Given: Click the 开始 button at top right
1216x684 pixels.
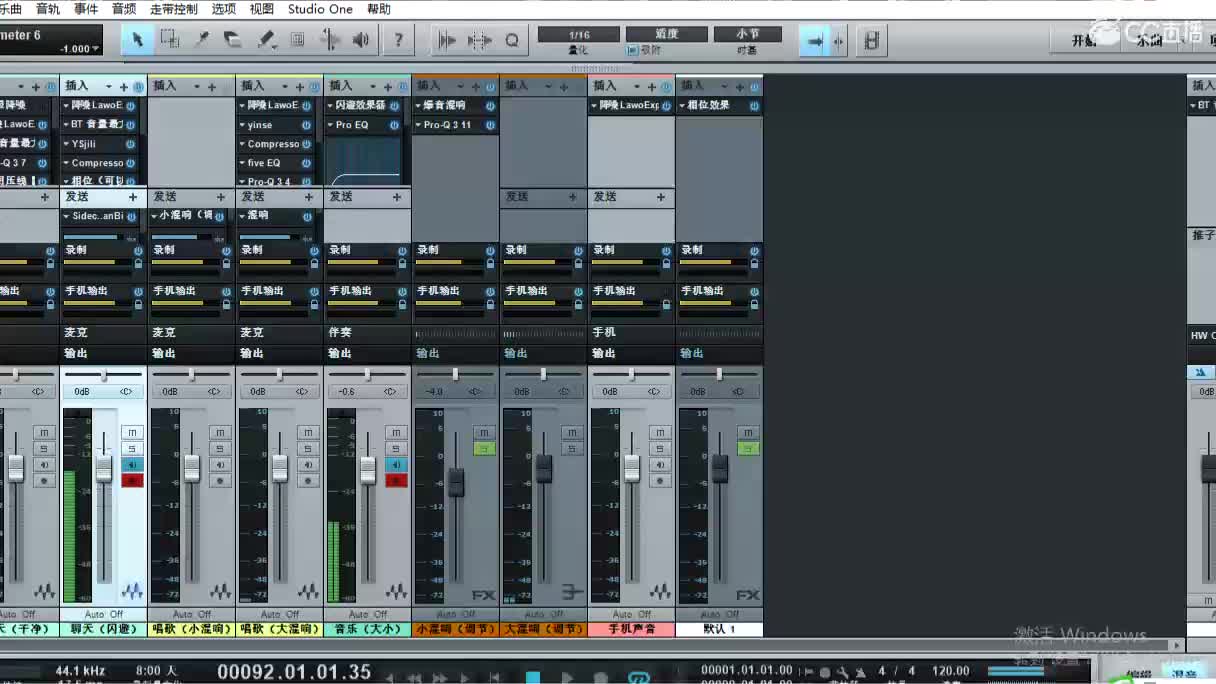Looking at the screenshot, I should coord(1084,41).
